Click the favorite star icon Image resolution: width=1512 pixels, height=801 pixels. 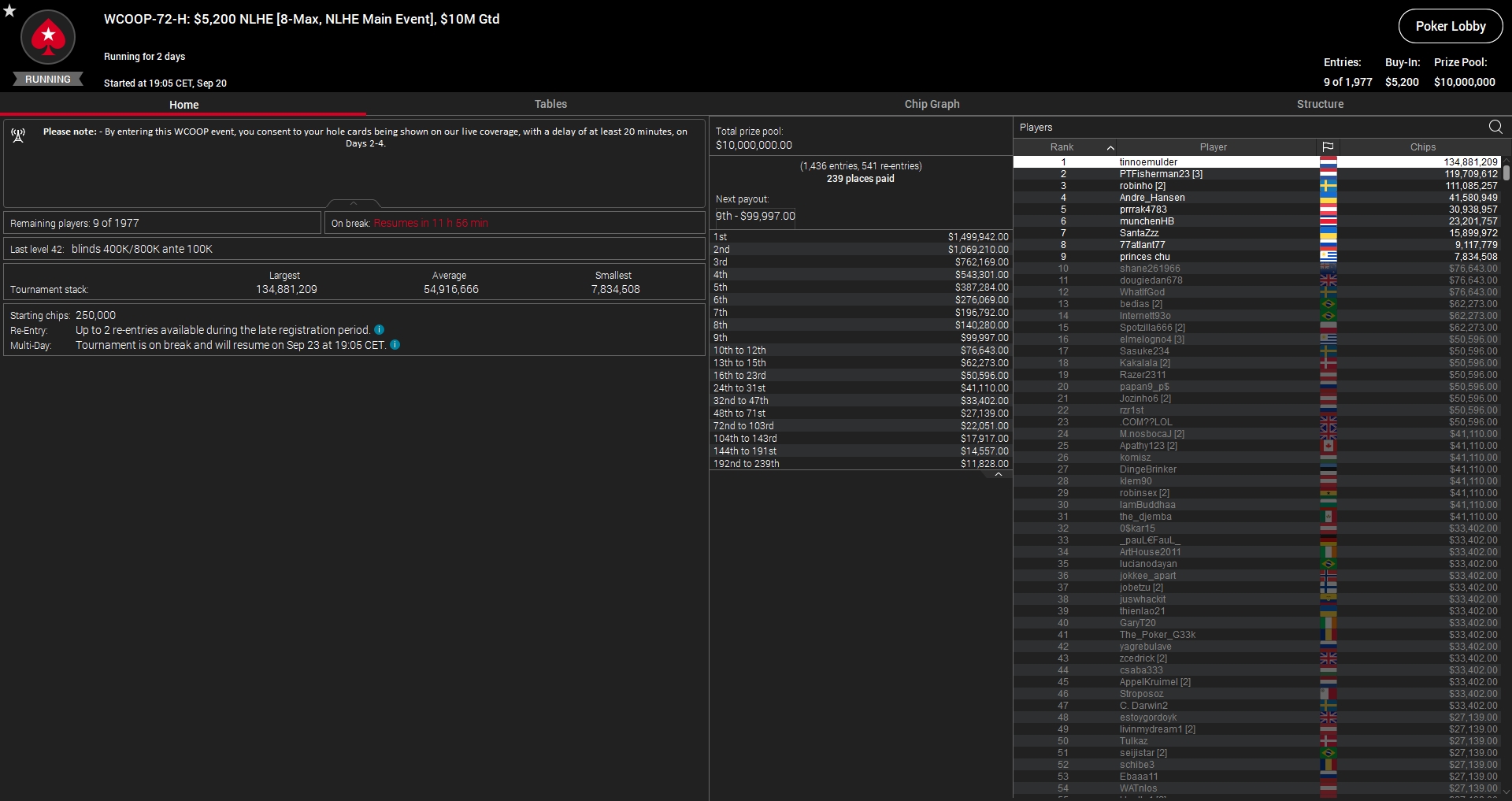[9, 10]
